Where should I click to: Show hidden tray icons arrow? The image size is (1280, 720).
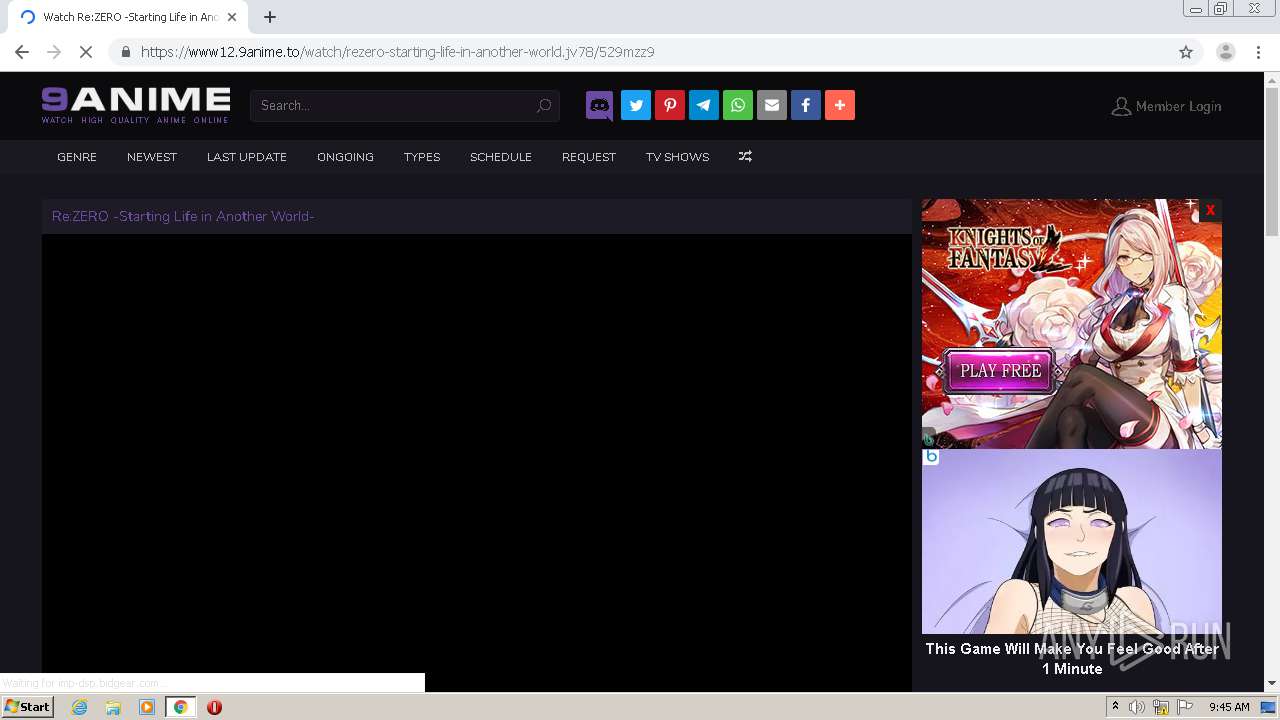pyautogui.click(x=1115, y=707)
